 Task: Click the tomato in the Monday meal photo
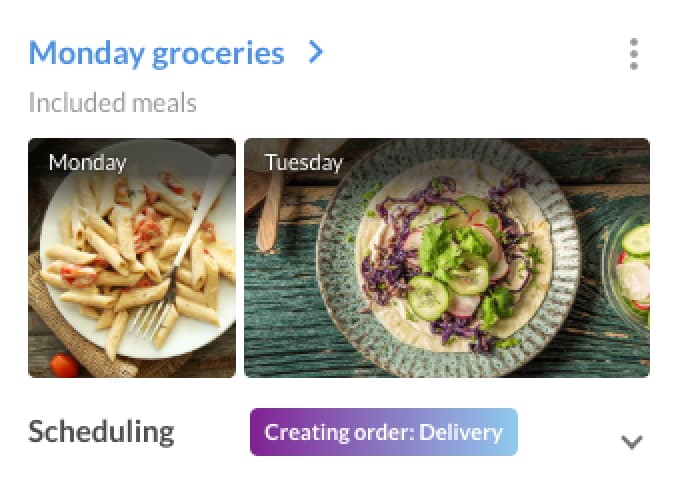[64, 364]
